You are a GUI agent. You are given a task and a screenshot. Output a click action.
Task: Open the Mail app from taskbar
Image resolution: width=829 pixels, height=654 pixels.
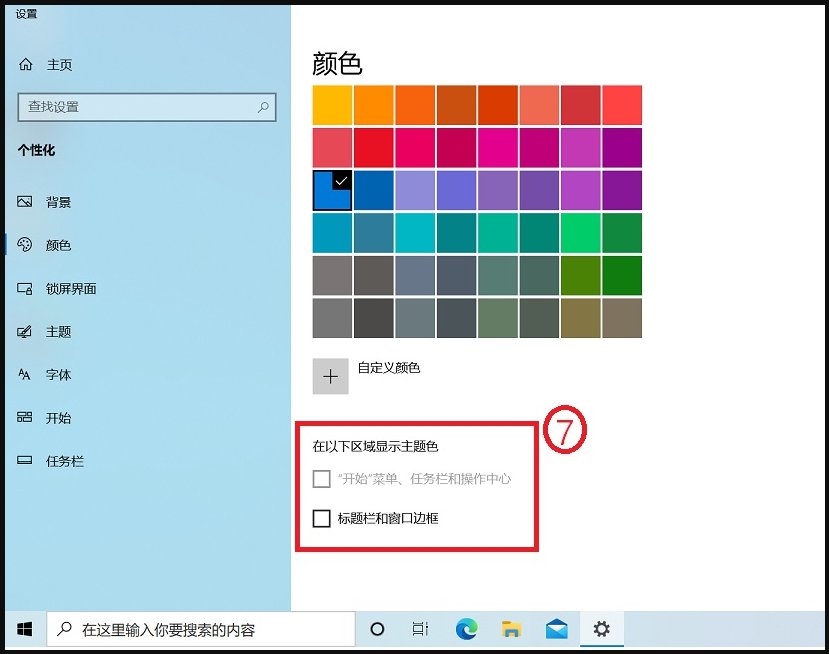pos(557,629)
